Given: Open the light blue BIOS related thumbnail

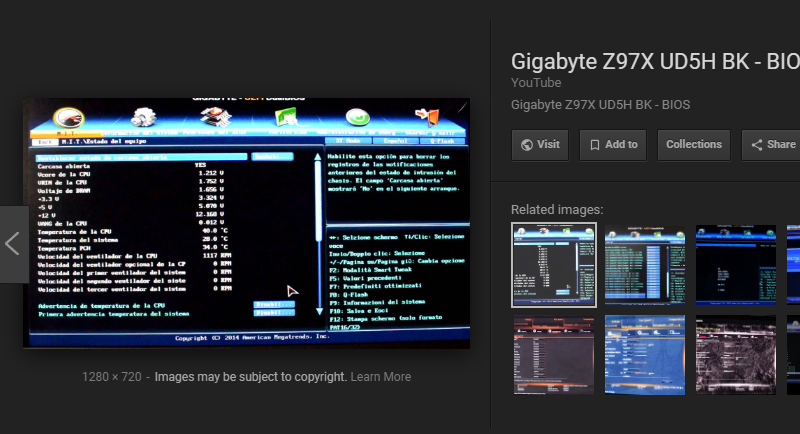Looking at the screenshot, I should pyautogui.click(x=645, y=355).
